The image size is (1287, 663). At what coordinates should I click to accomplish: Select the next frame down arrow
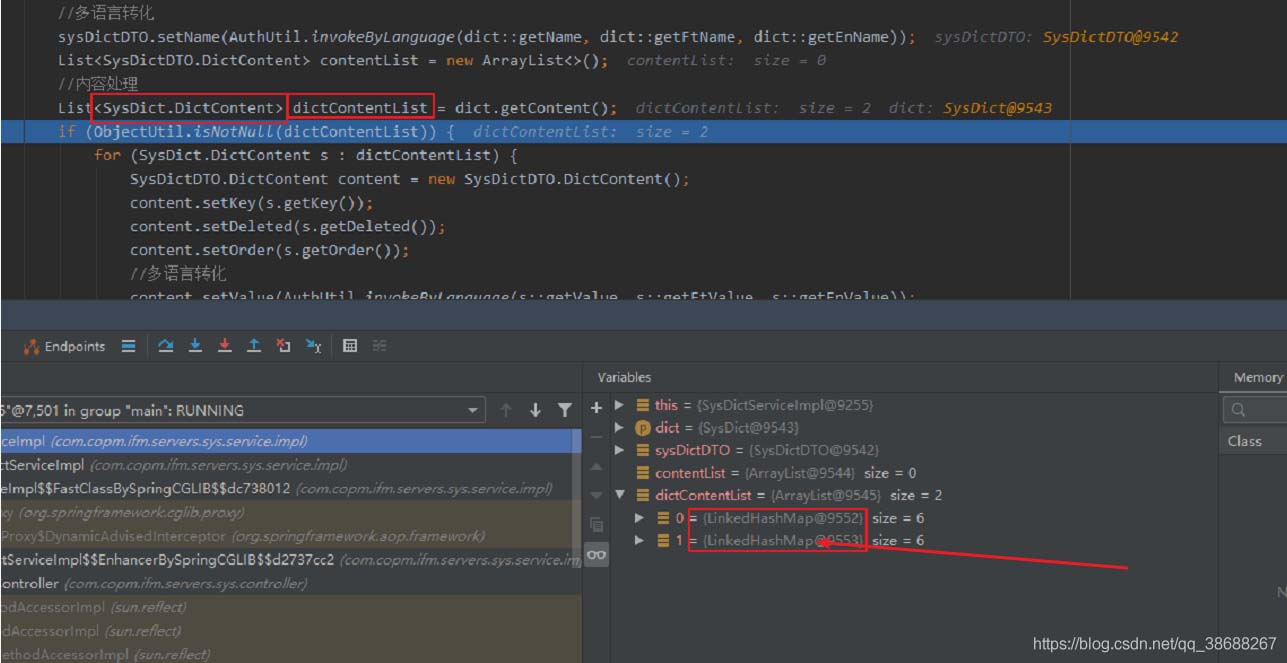(535, 410)
